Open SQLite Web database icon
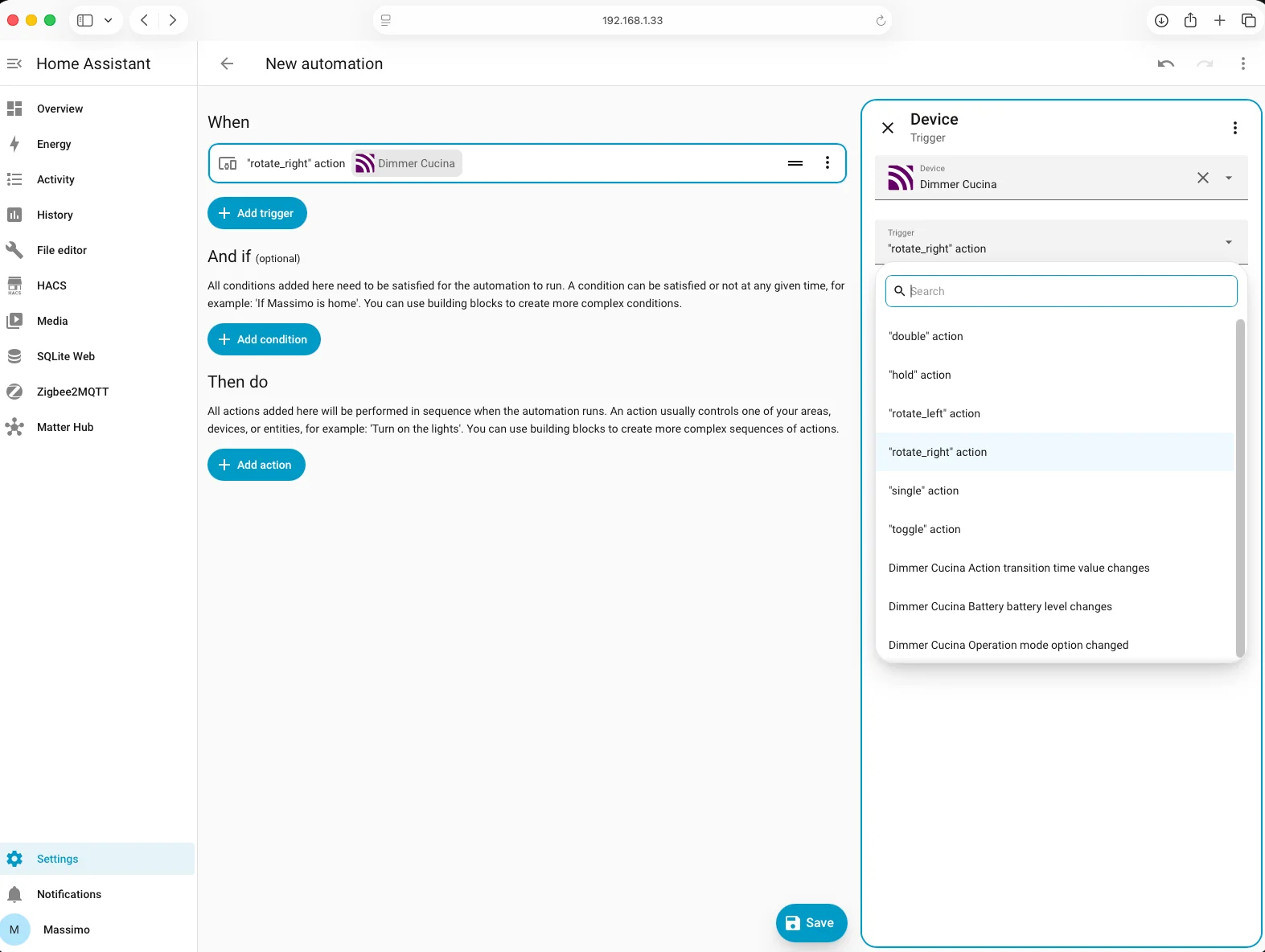The height and width of the screenshot is (952, 1265). (x=14, y=356)
